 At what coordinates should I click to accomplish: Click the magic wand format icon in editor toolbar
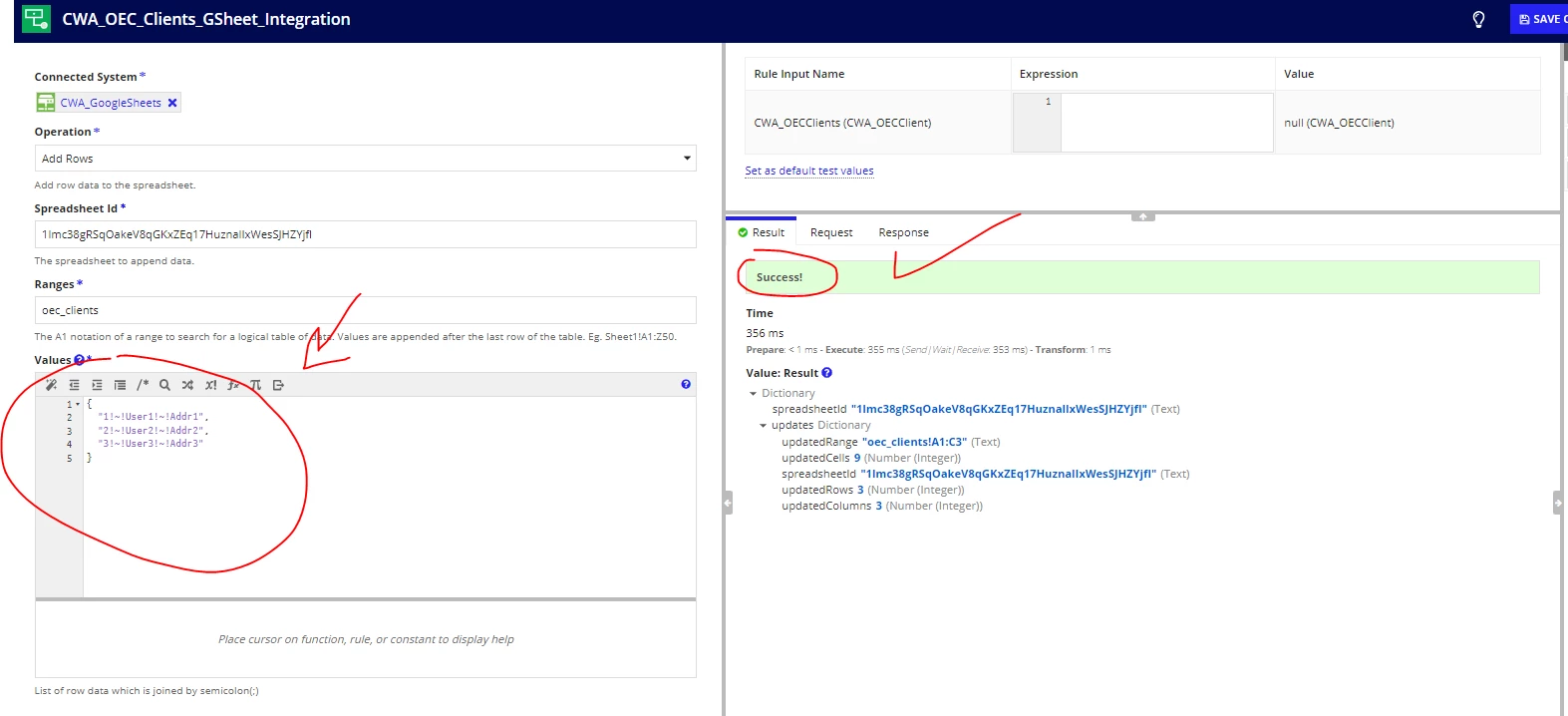52,385
